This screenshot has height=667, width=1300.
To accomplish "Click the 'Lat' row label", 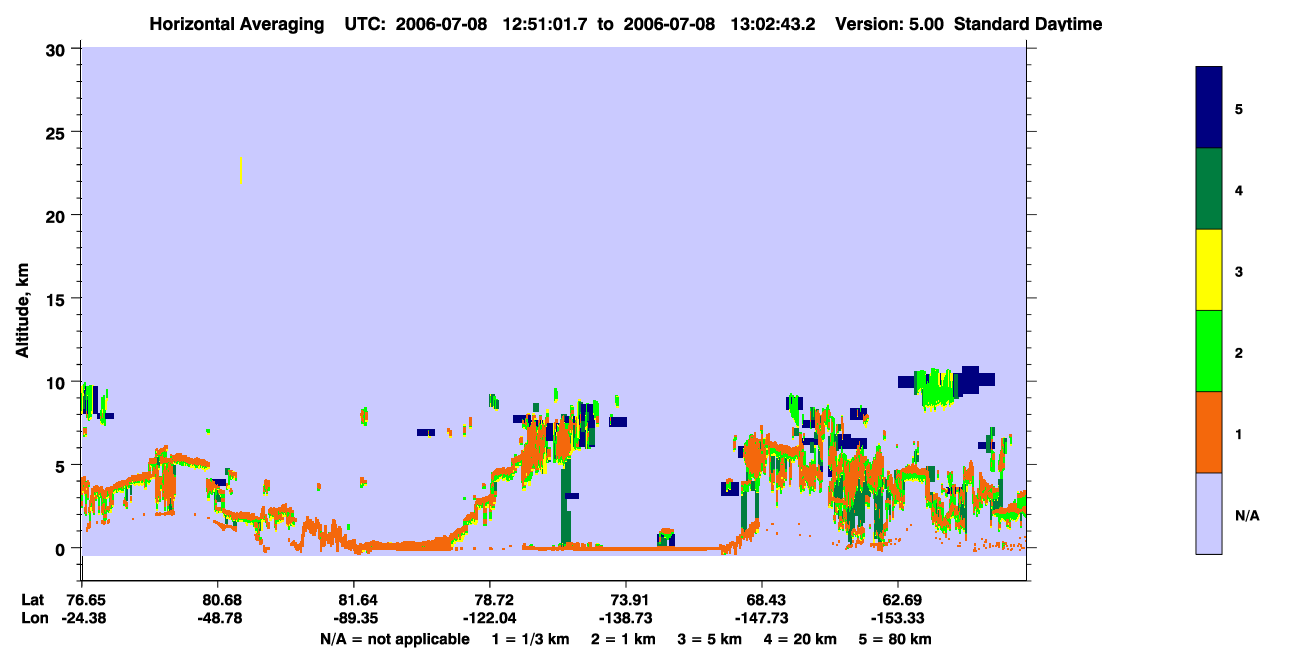I will pos(32,599).
